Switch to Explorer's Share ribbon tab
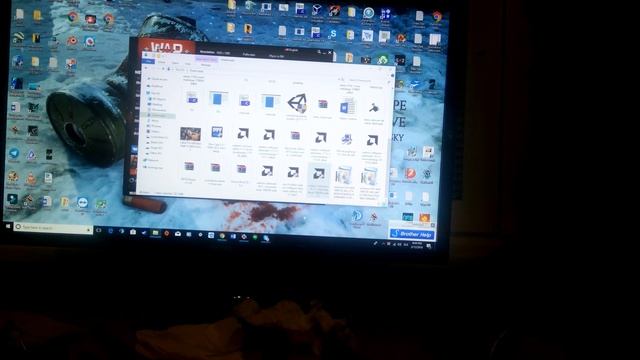Image resolution: width=640 pixels, height=360 pixels. [x=175, y=63]
